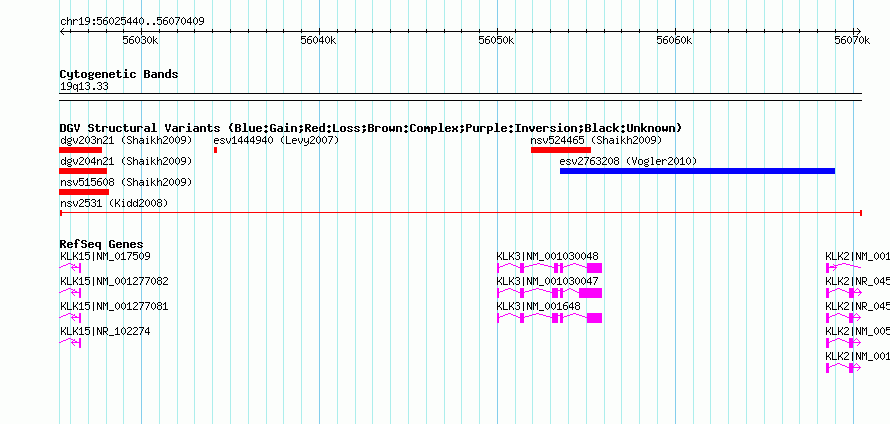Screen dimensions: 890x424
Task: Open the nsv2531 (Kidd2008) variant label
Action: [114, 203]
